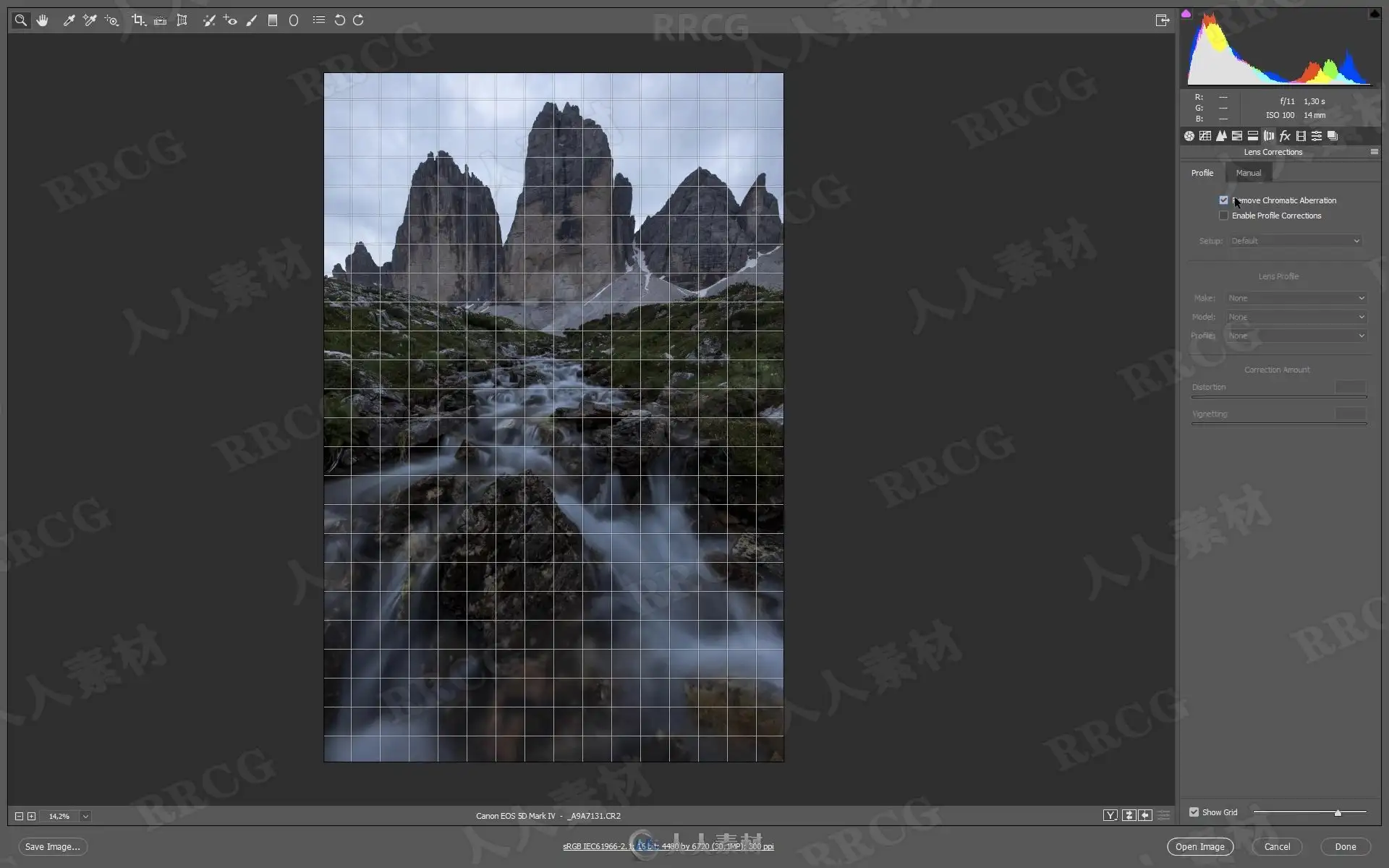
Task: Open the Snapshots panel
Action: [x=1333, y=136]
